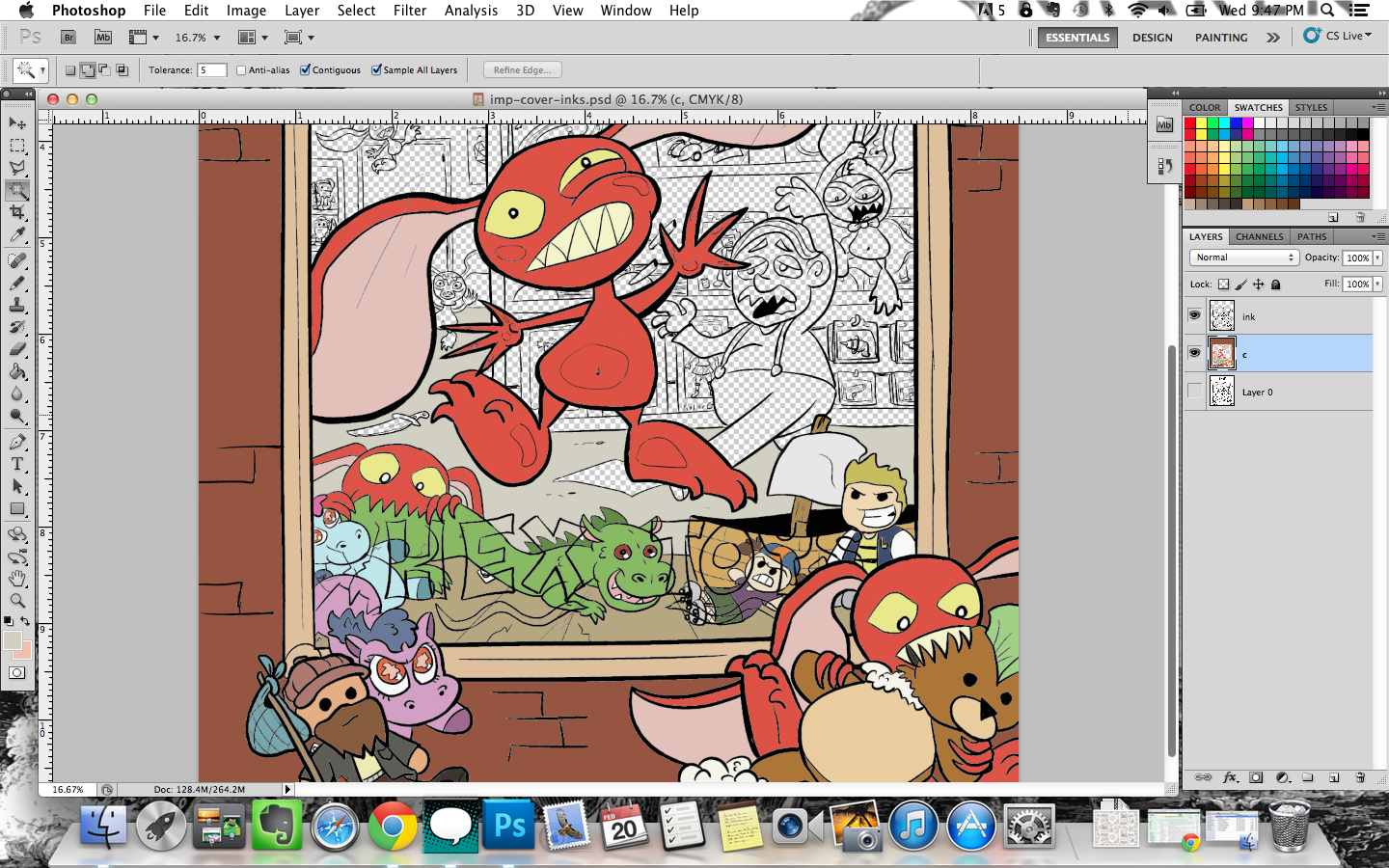Switch to the Design workspace
Screen dimensions: 1389x868
1152,38
